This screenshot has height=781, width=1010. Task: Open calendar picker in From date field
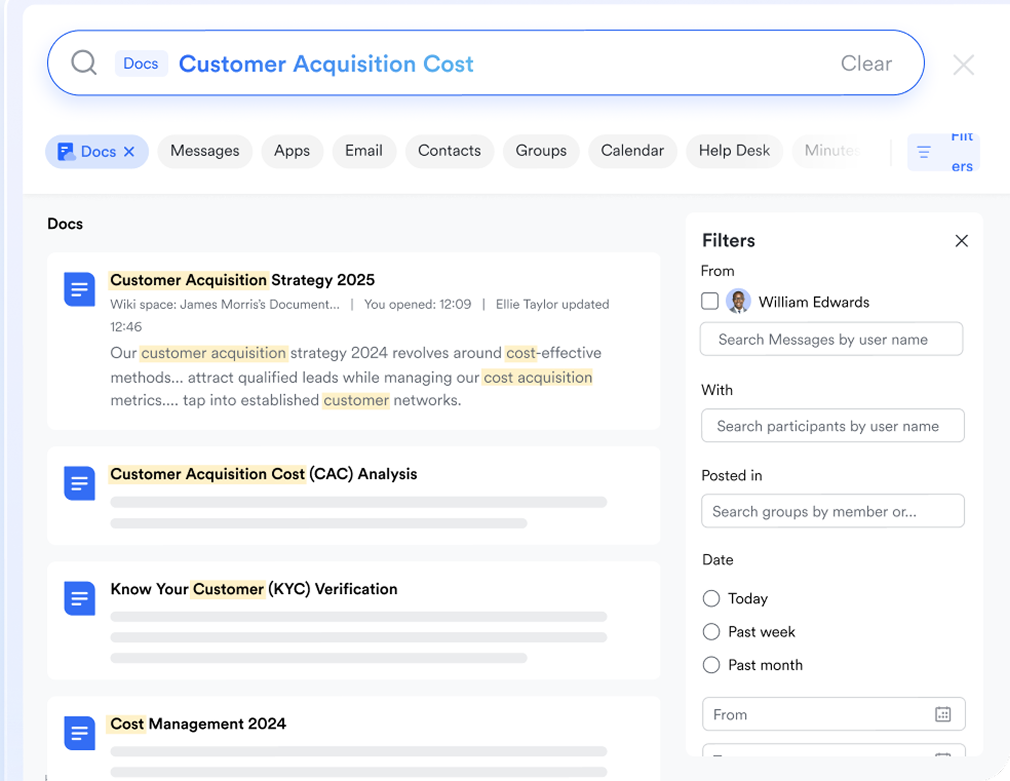(x=942, y=714)
